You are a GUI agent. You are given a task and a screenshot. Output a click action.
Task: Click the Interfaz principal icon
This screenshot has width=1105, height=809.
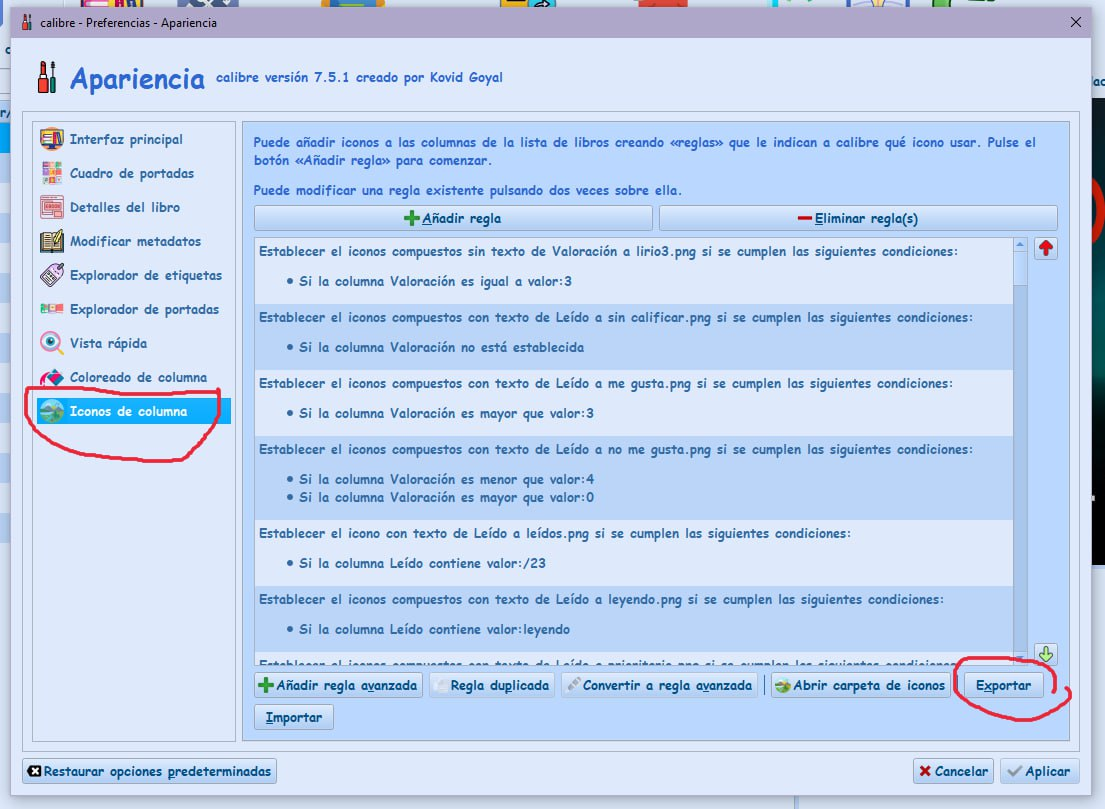click(51, 139)
